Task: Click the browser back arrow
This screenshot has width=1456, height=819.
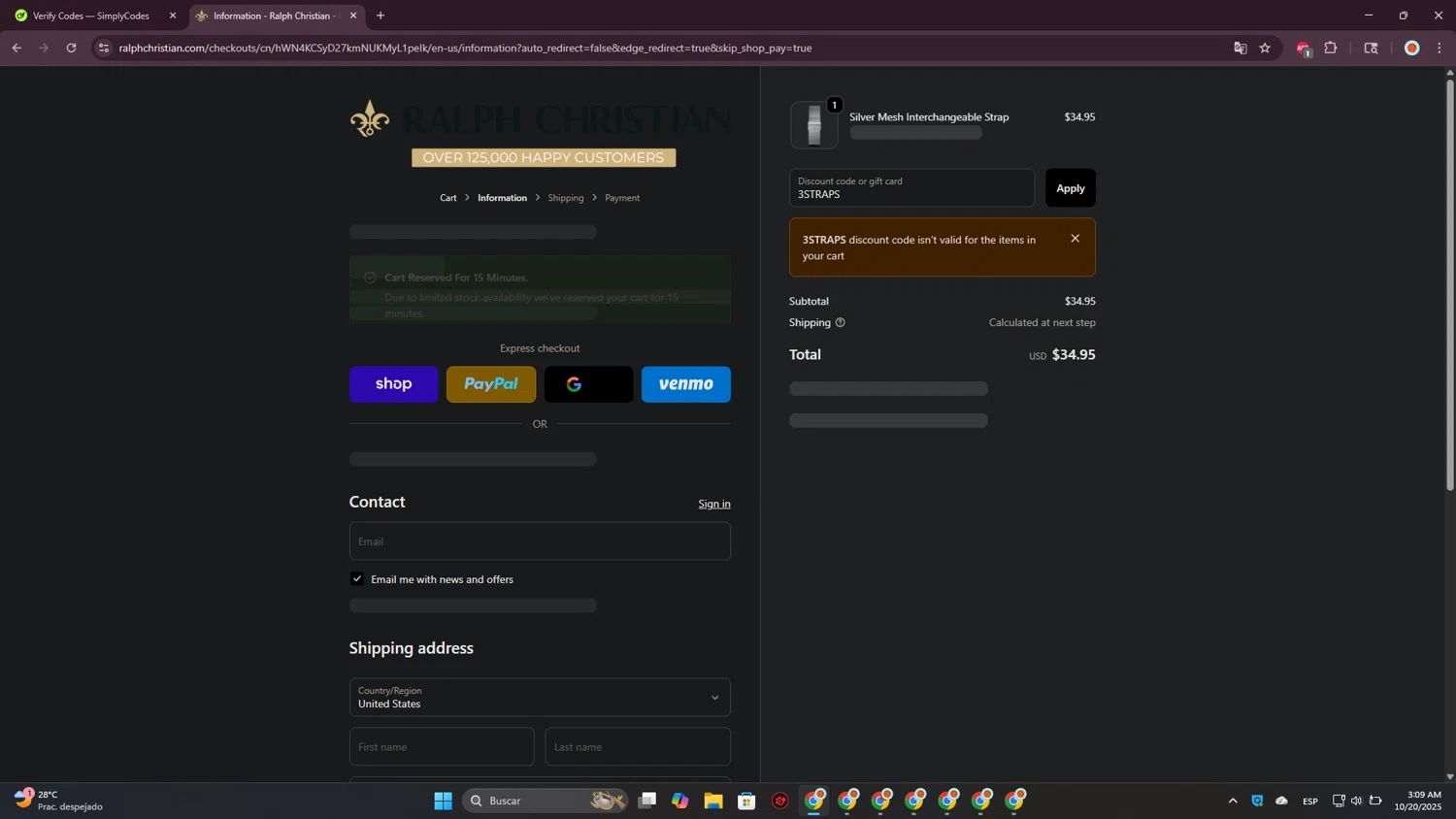Action: [x=17, y=48]
